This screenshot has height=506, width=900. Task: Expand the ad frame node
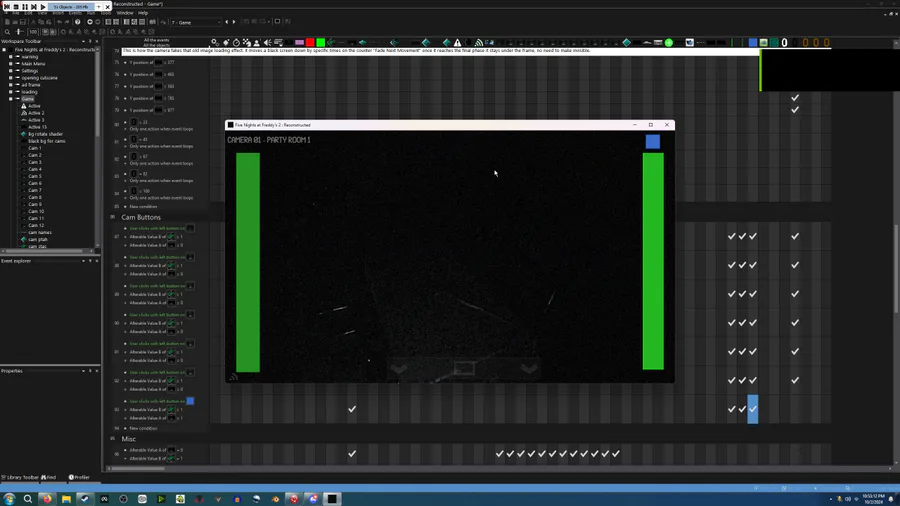pos(11,85)
